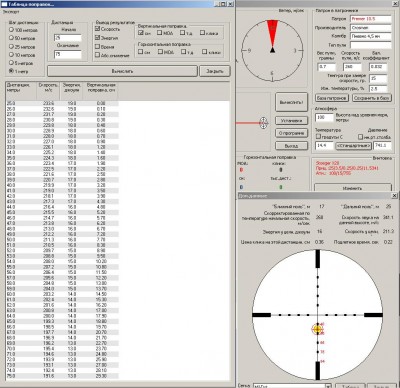This screenshot has width=400, height=388.
Task: Select the 100 метров distance step option
Action: 23,30
